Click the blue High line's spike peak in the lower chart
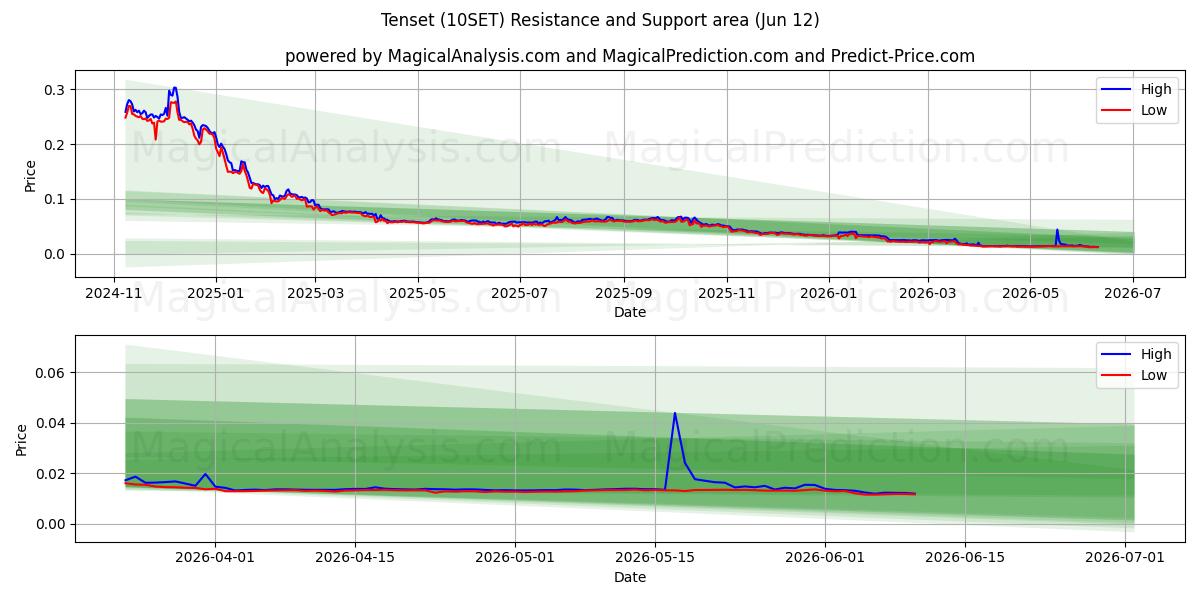This screenshot has width=1200, height=600. pos(675,413)
